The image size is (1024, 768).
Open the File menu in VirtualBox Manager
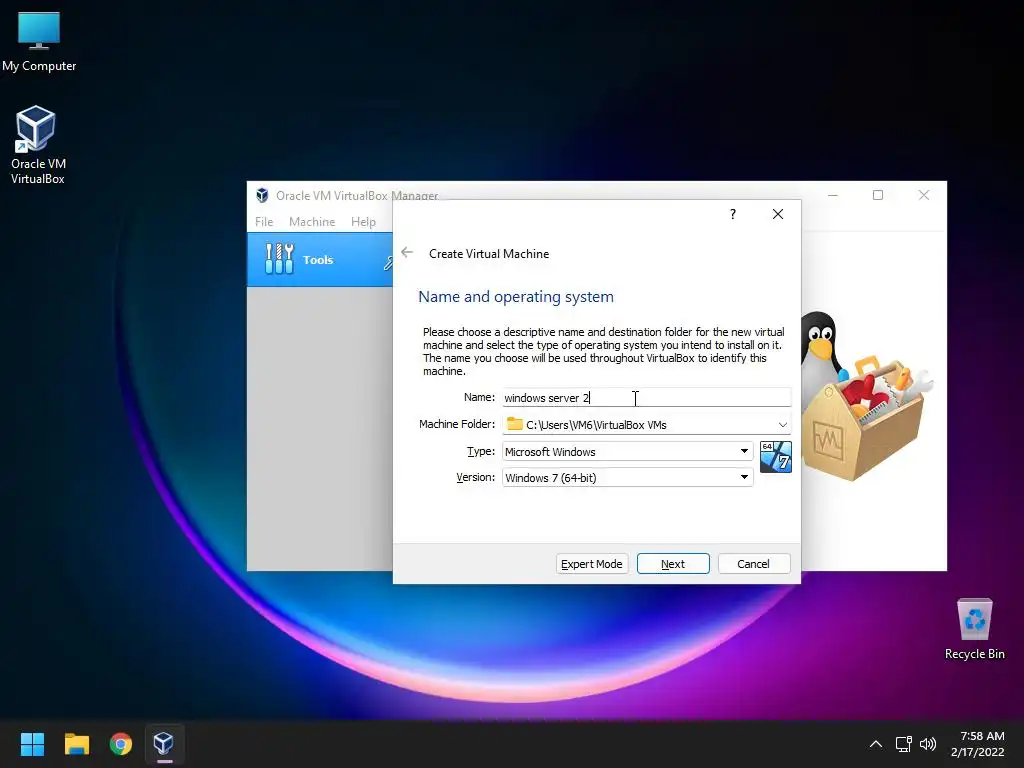click(x=264, y=221)
